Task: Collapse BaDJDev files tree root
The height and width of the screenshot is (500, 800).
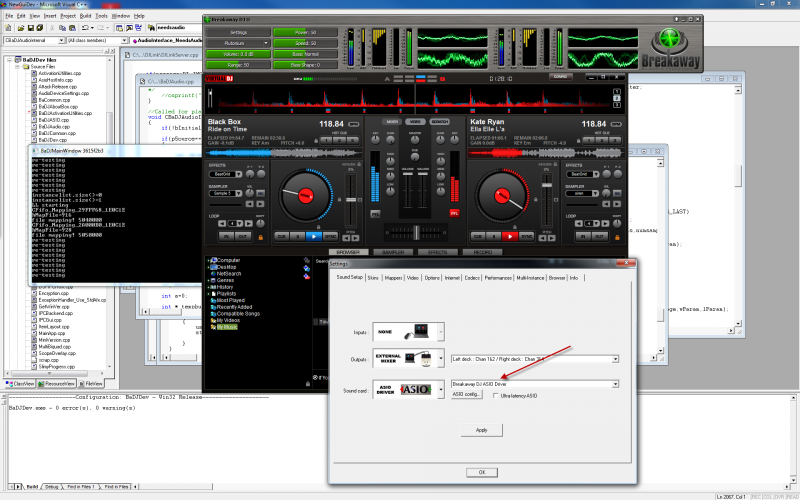Action: coord(9,60)
